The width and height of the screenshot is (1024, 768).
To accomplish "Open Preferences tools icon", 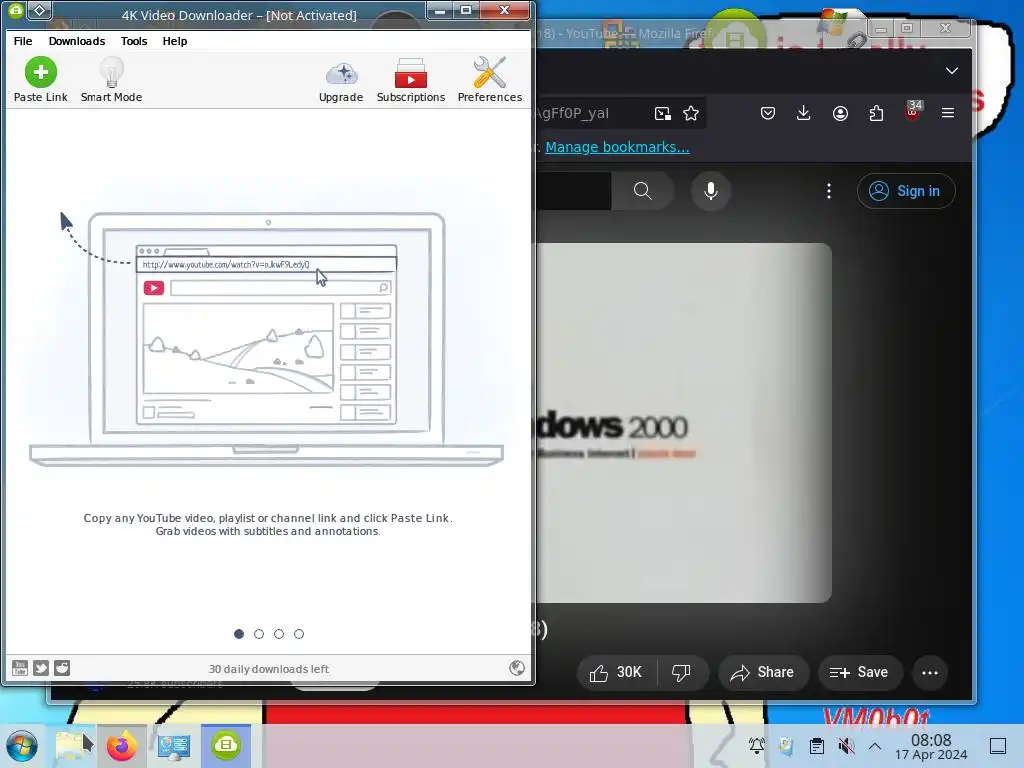I will click(490, 80).
